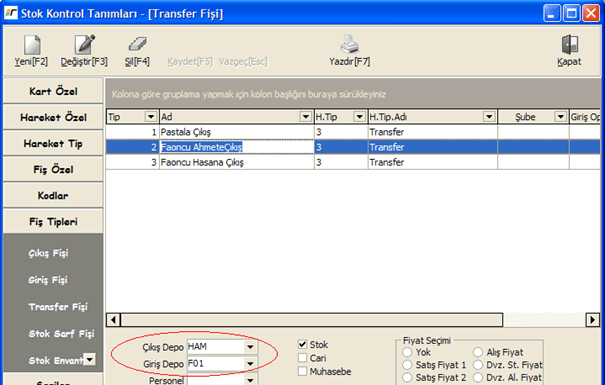
Task: Click the Kapat door icon
Action: [x=569, y=44]
